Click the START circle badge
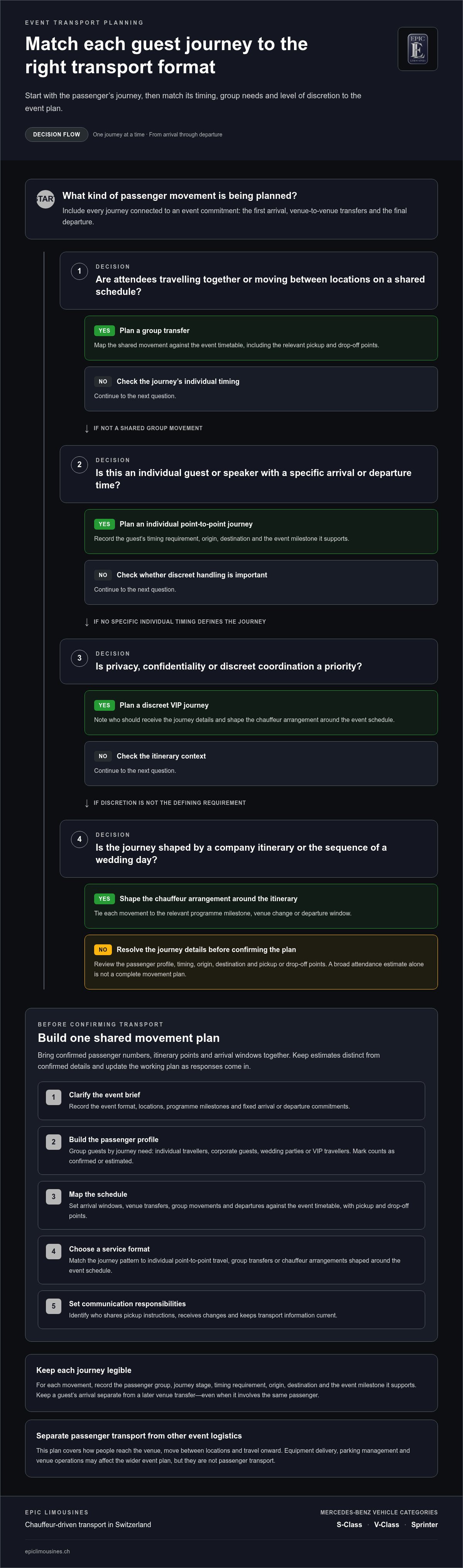Screen dimensions: 463x1568 [x=45, y=199]
